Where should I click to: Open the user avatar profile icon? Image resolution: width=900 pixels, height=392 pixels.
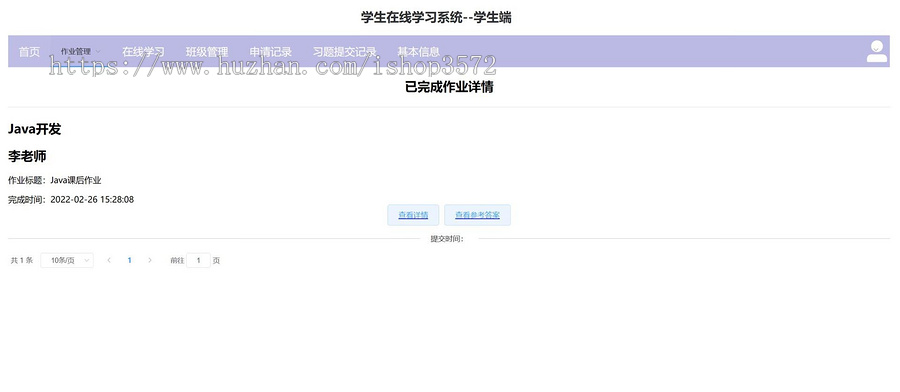tap(876, 51)
